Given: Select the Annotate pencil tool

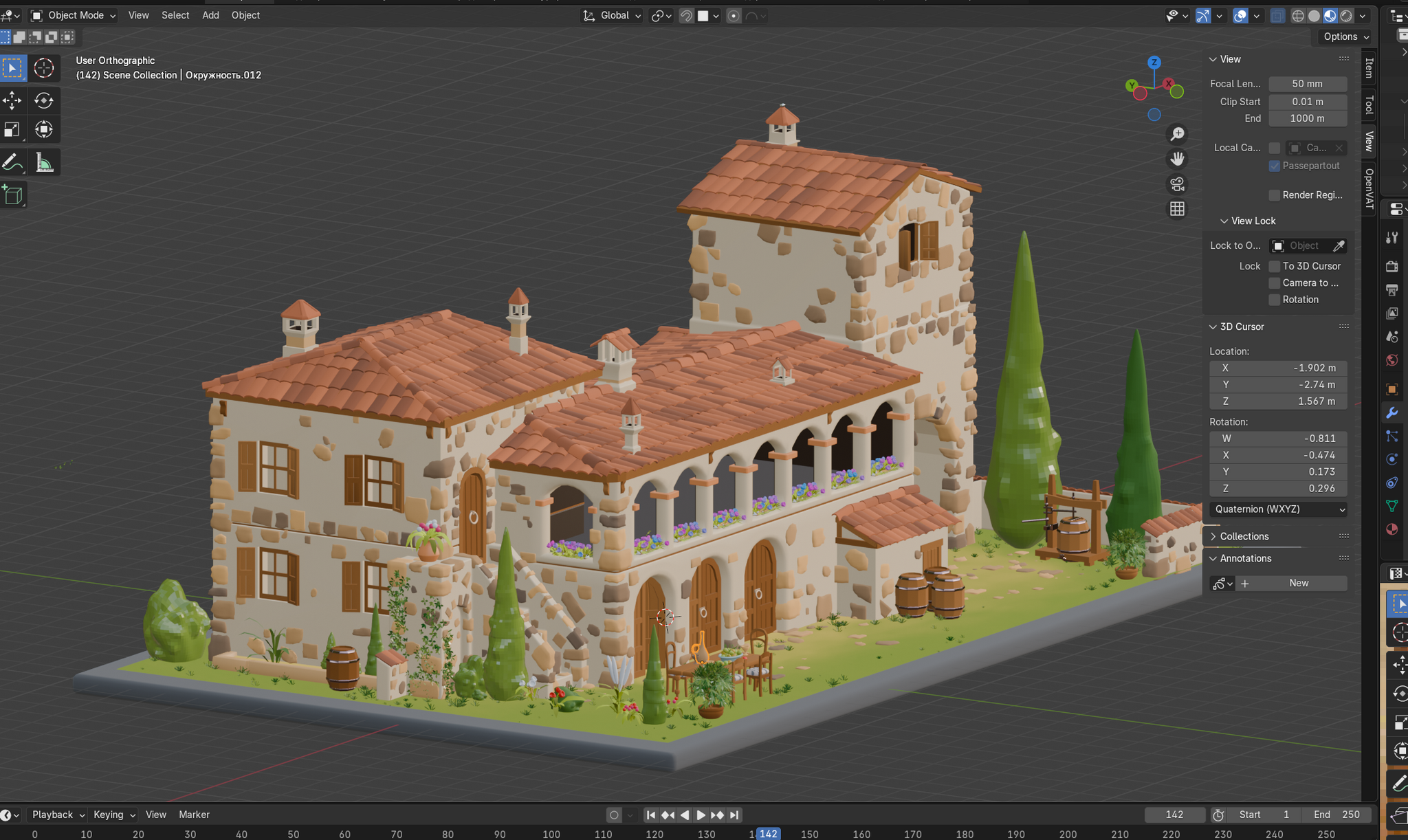Looking at the screenshot, I should coord(12,163).
